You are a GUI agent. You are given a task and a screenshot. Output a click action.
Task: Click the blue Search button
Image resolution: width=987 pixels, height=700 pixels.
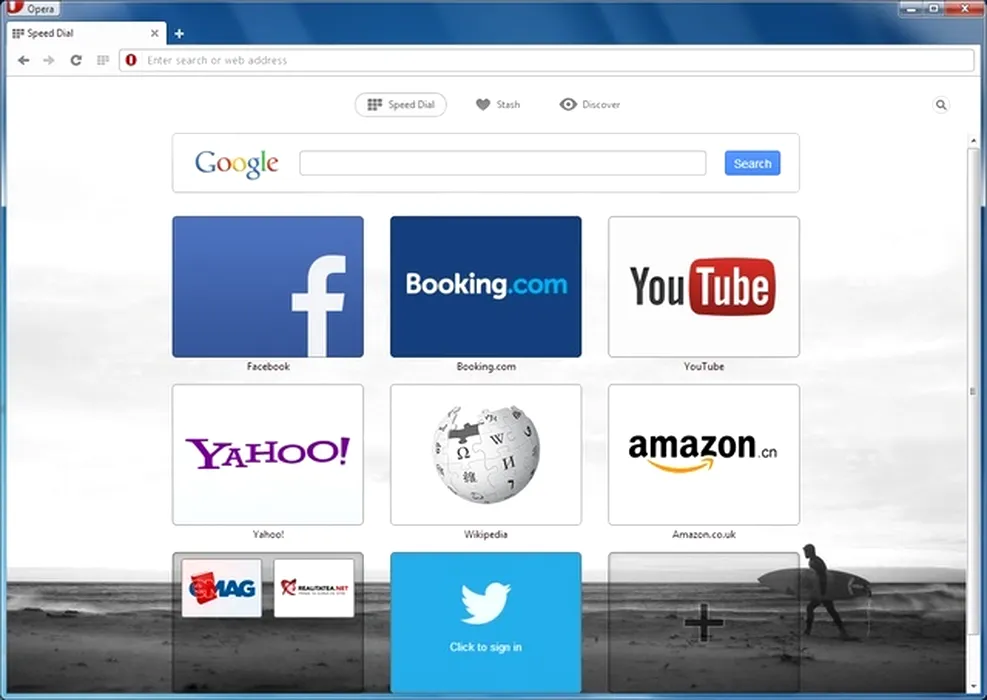click(x=752, y=163)
